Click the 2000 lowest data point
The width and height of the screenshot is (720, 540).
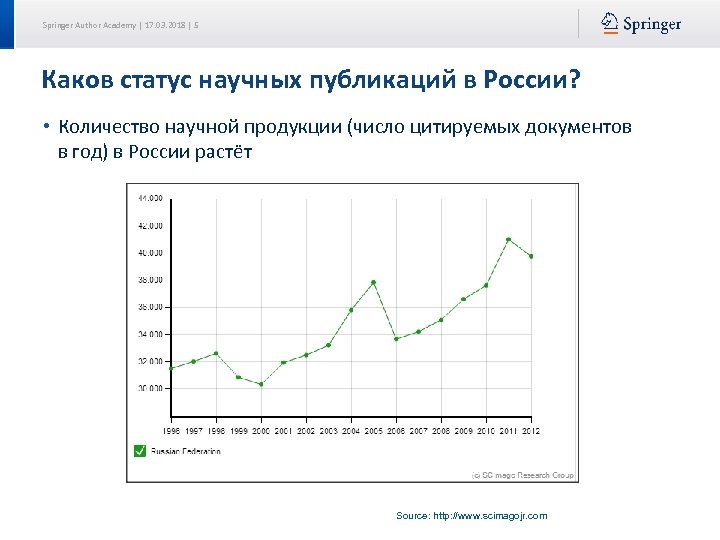click(x=261, y=384)
